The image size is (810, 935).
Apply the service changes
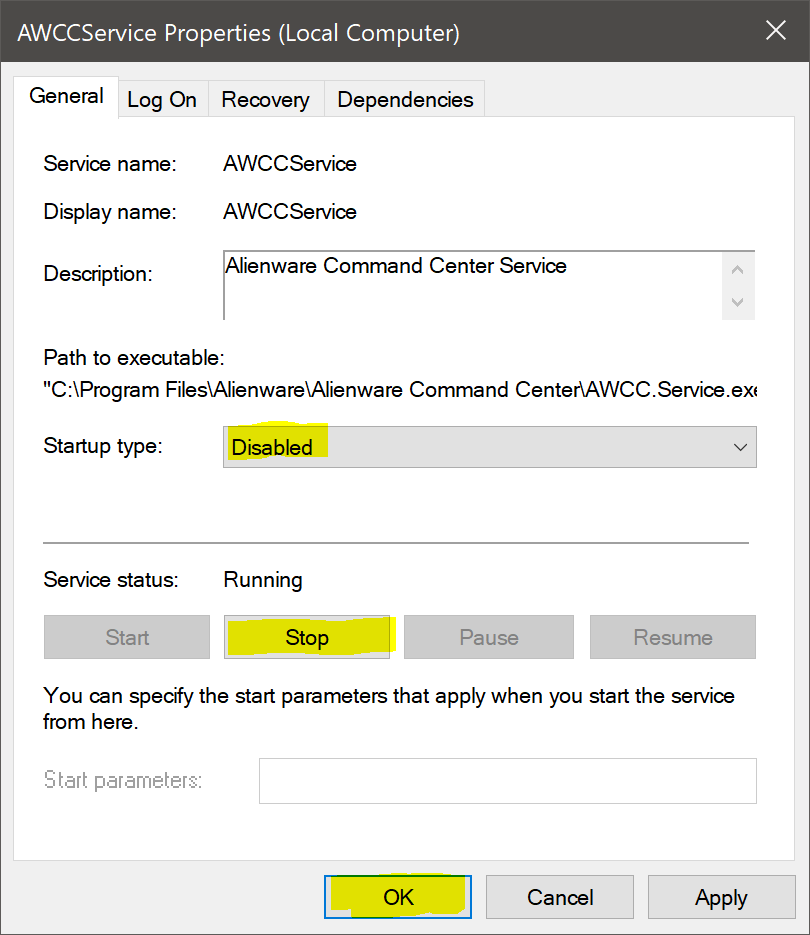point(721,897)
